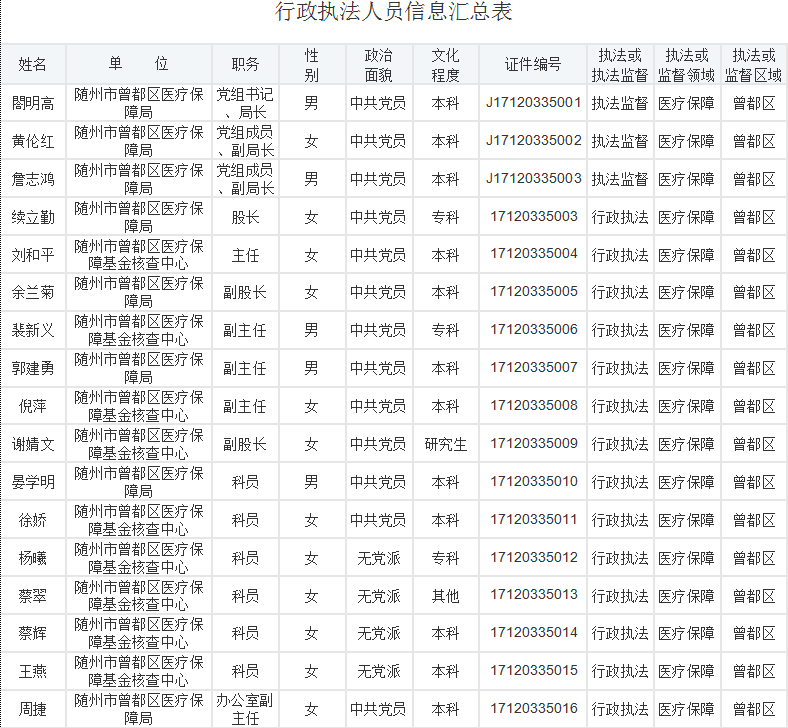This screenshot has height=728, width=788.
Task: Select the name cell 詹志鸿
Action: [33, 179]
